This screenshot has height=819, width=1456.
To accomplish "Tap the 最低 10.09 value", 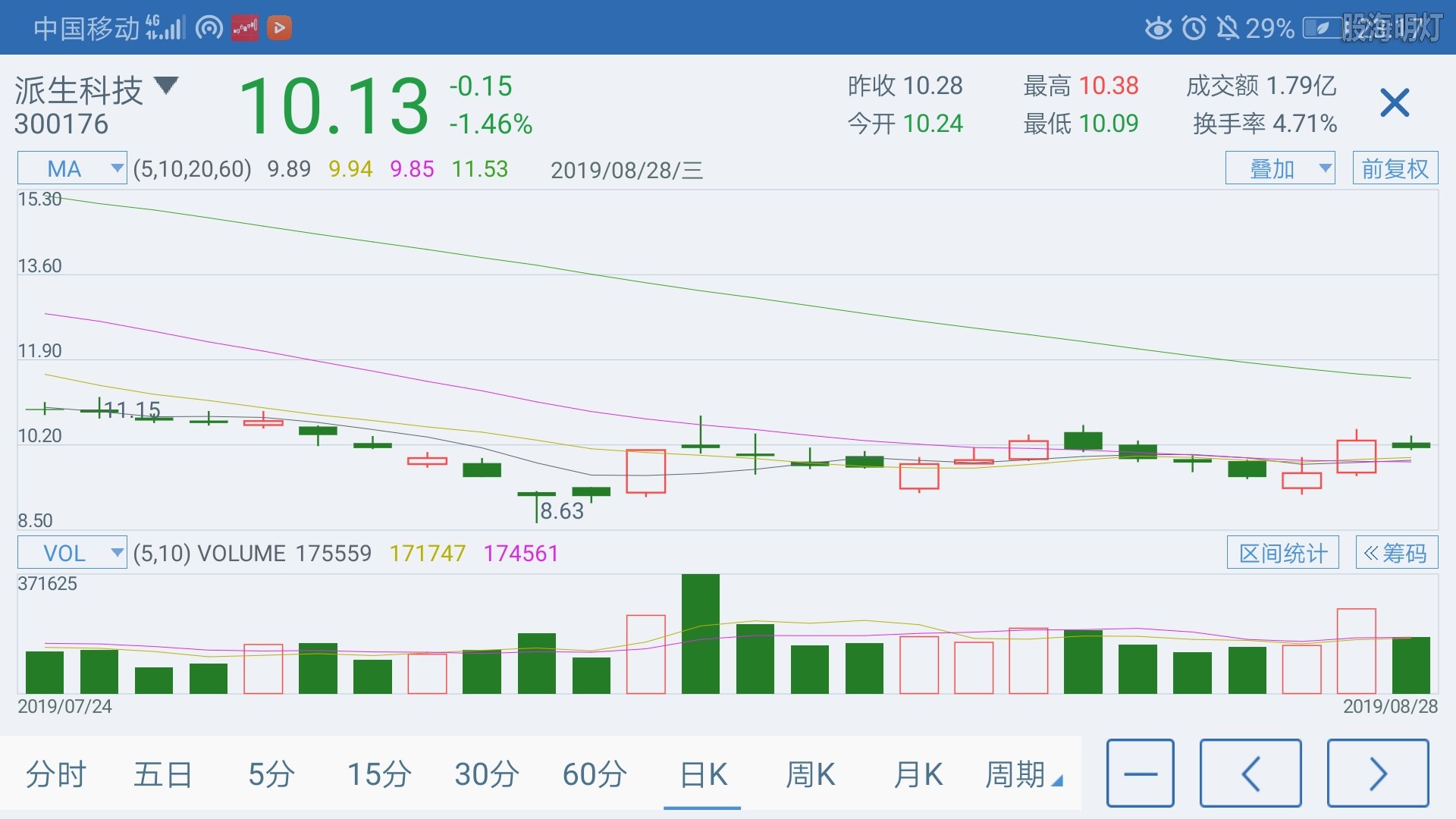I will (x=1109, y=123).
